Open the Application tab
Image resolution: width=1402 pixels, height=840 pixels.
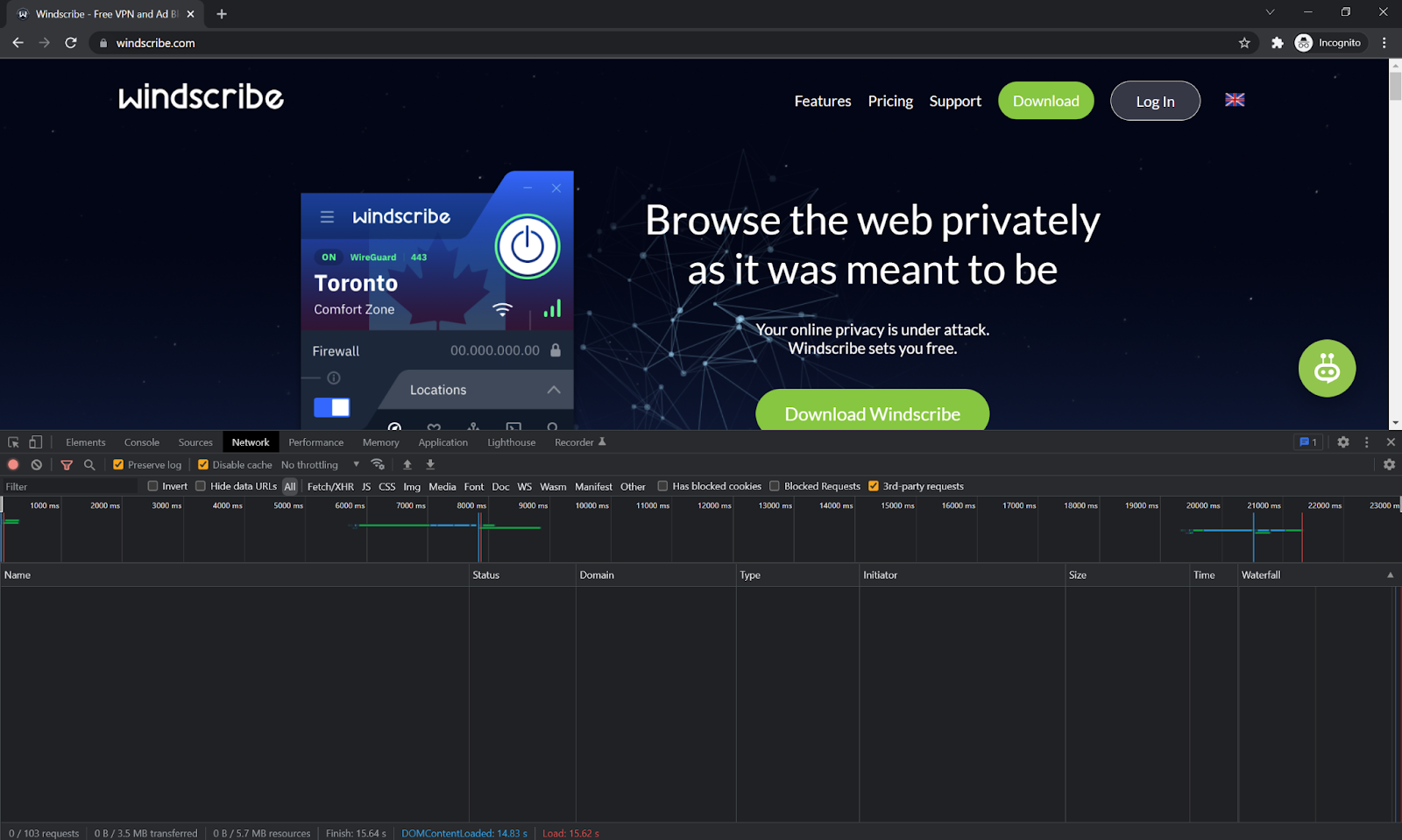pos(443,442)
